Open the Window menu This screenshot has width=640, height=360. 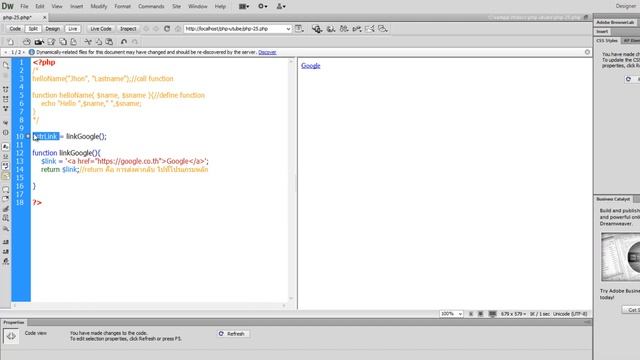(x=198, y=7)
